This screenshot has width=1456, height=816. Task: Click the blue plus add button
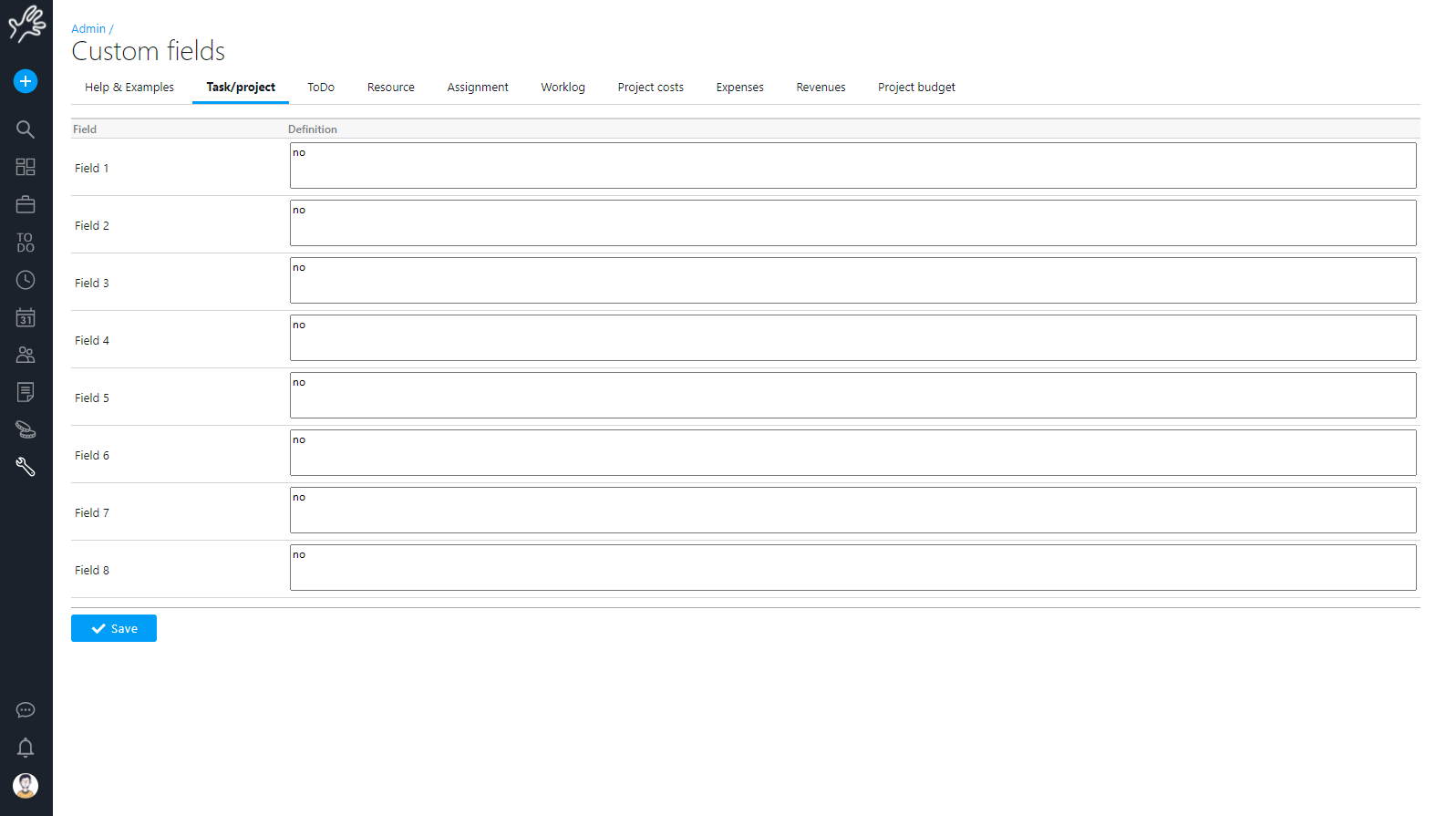(26, 81)
